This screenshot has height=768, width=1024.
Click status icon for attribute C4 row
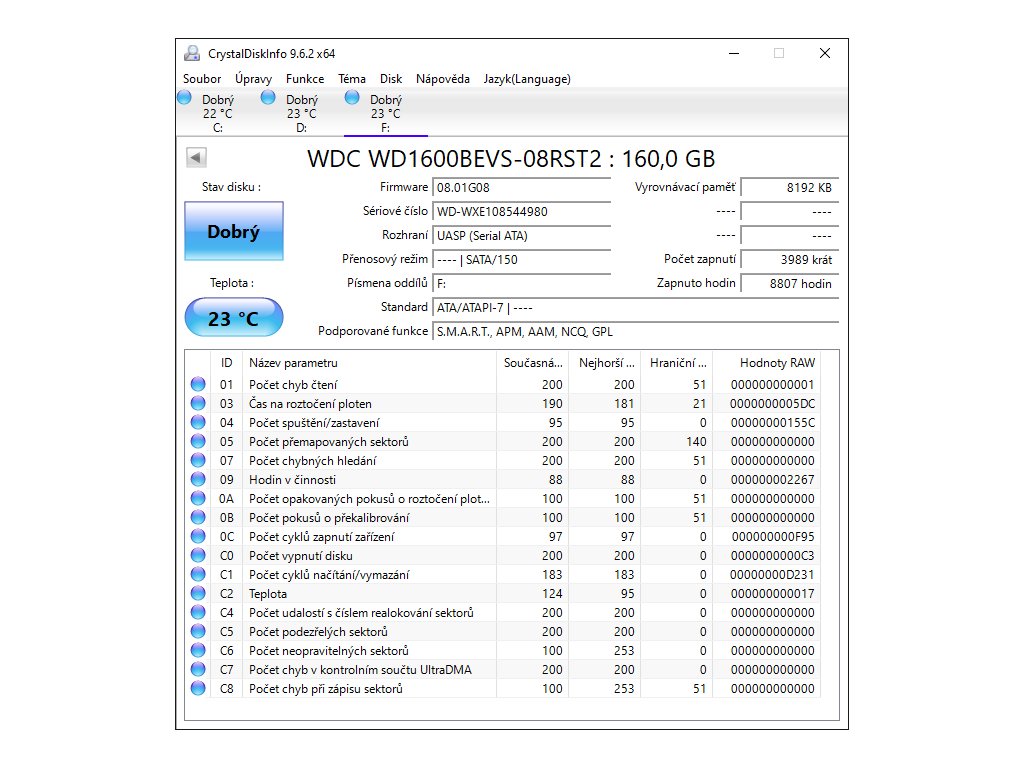coord(198,612)
